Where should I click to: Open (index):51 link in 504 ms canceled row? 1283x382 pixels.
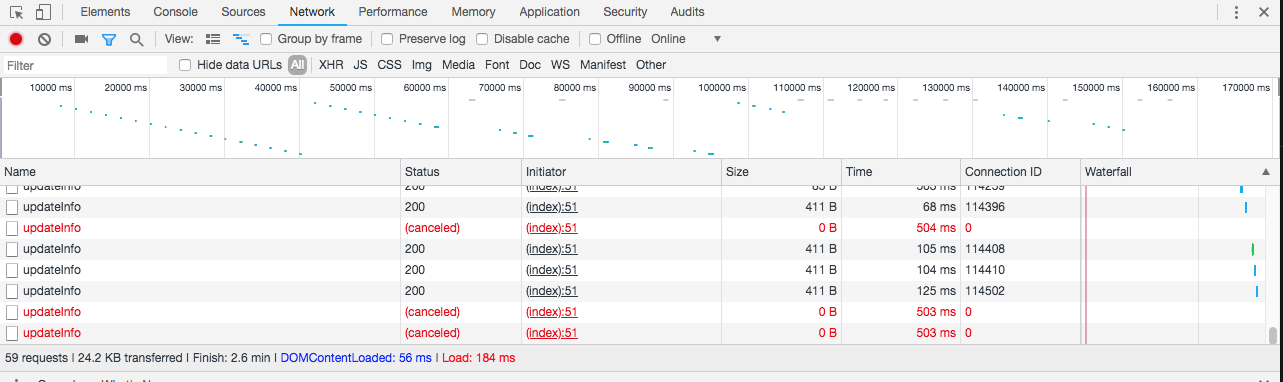click(x=552, y=228)
